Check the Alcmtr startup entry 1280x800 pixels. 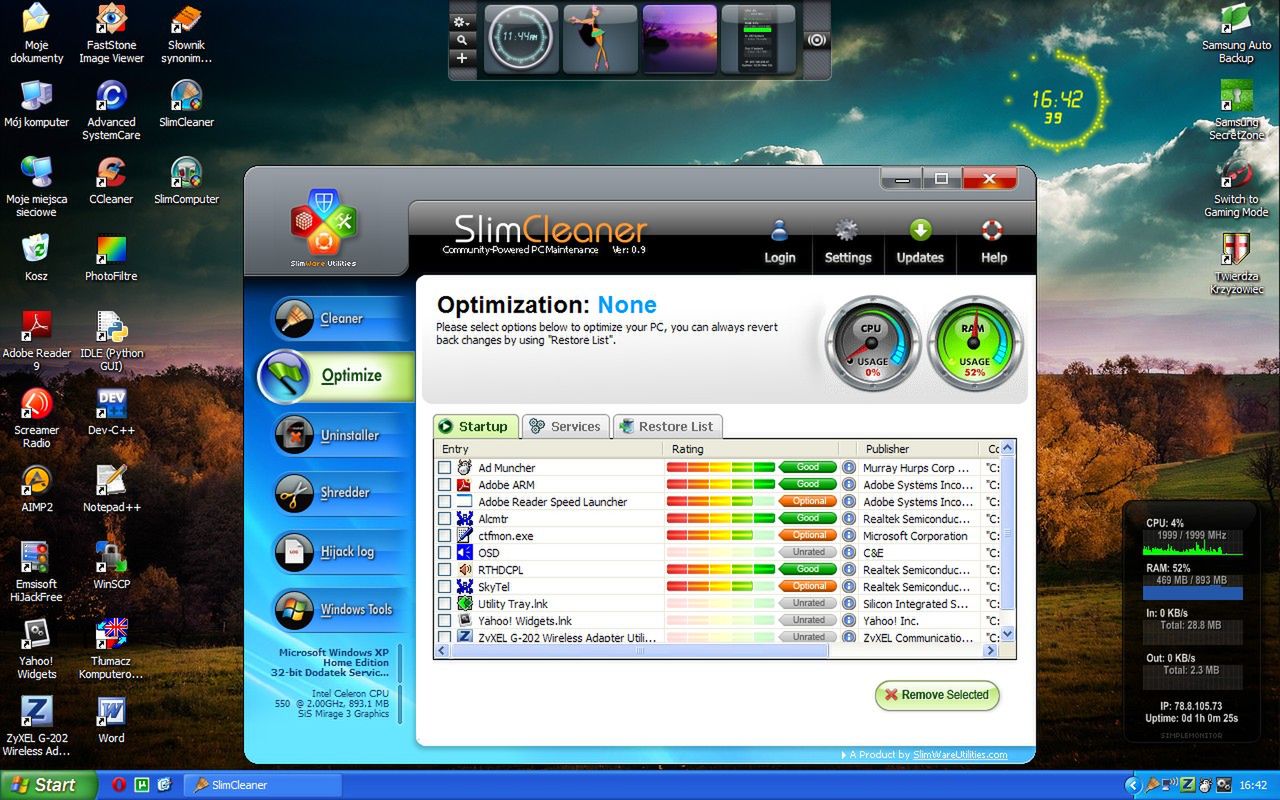[444, 519]
